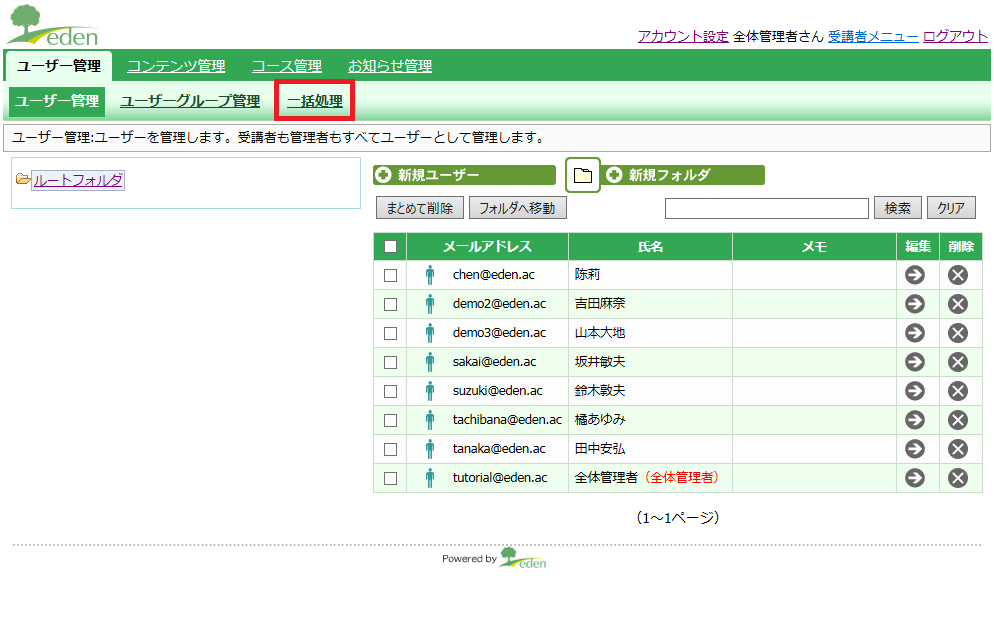The width and height of the screenshot is (994, 628).
Task: Click the name 橘あゆみ
Action: (600, 420)
